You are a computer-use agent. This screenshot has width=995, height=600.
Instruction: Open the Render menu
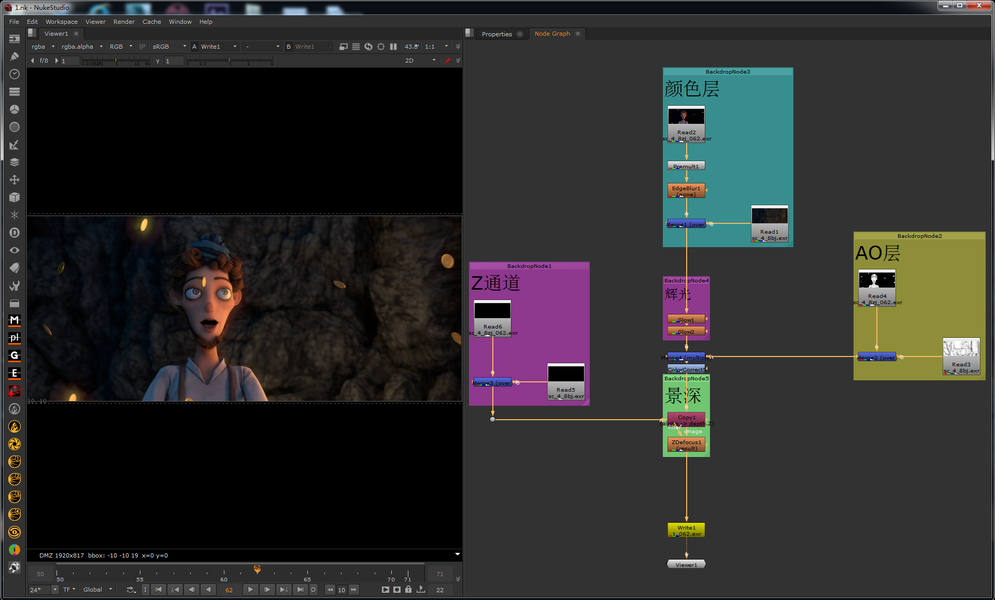(x=124, y=22)
